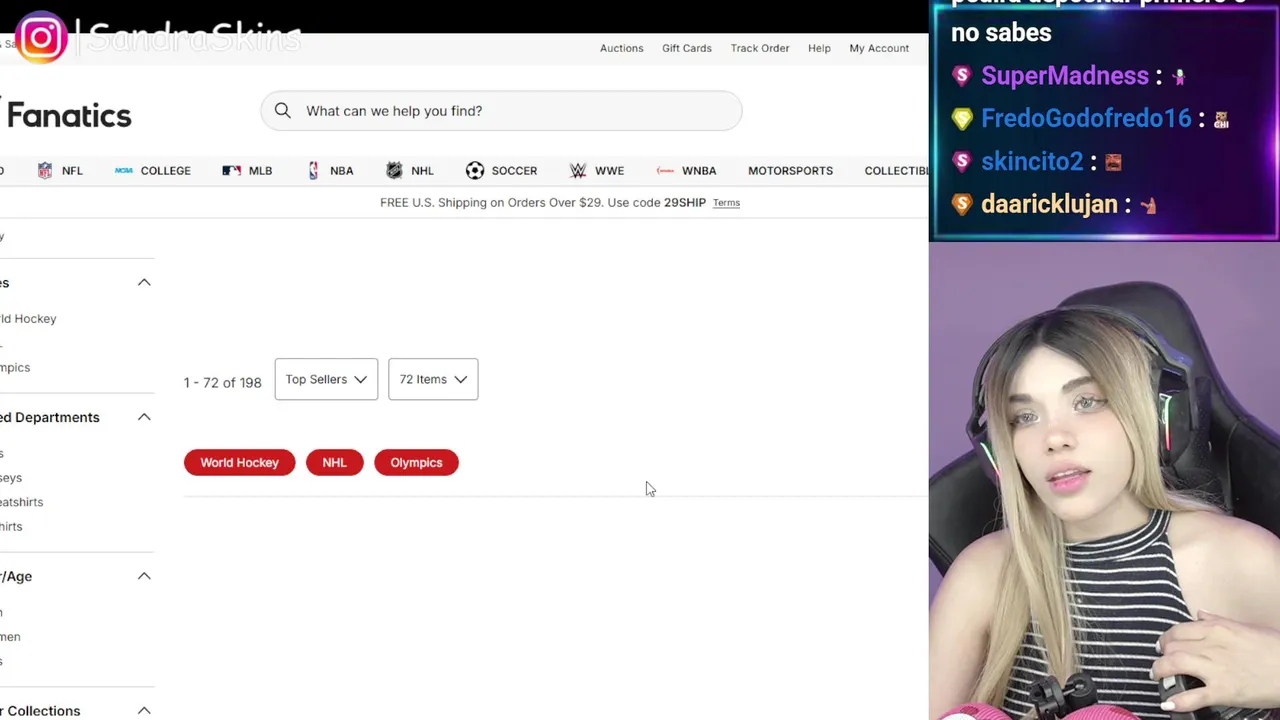1280x720 pixels.
Task: Open the Top Sellers sort dropdown
Action: tap(326, 379)
